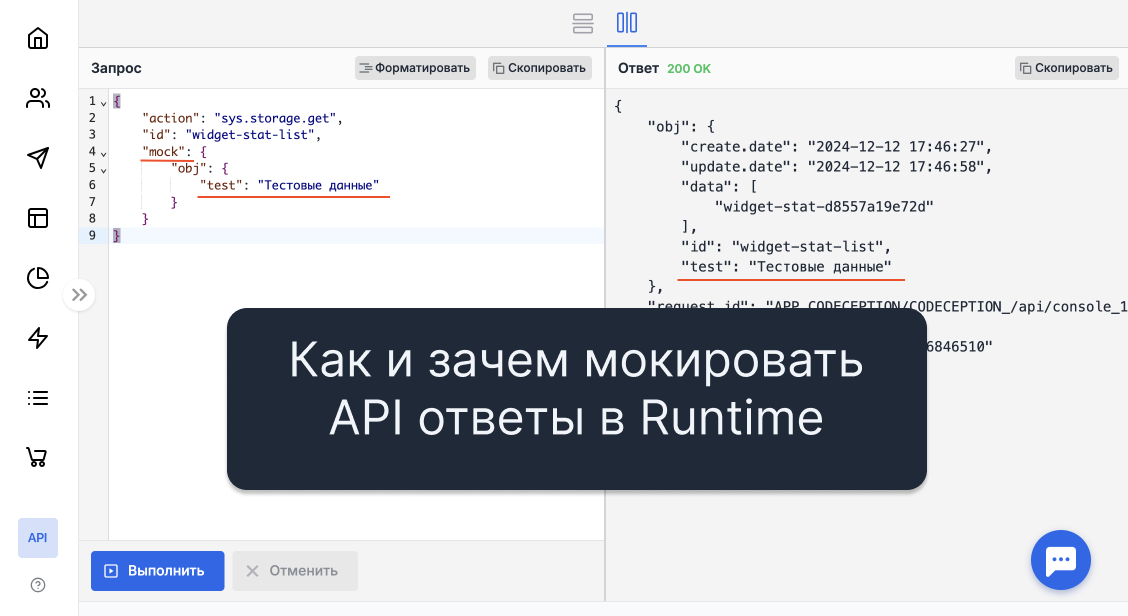Click the "update.date" response line
Viewport: 1128px width, 616px height.
tap(837, 167)
